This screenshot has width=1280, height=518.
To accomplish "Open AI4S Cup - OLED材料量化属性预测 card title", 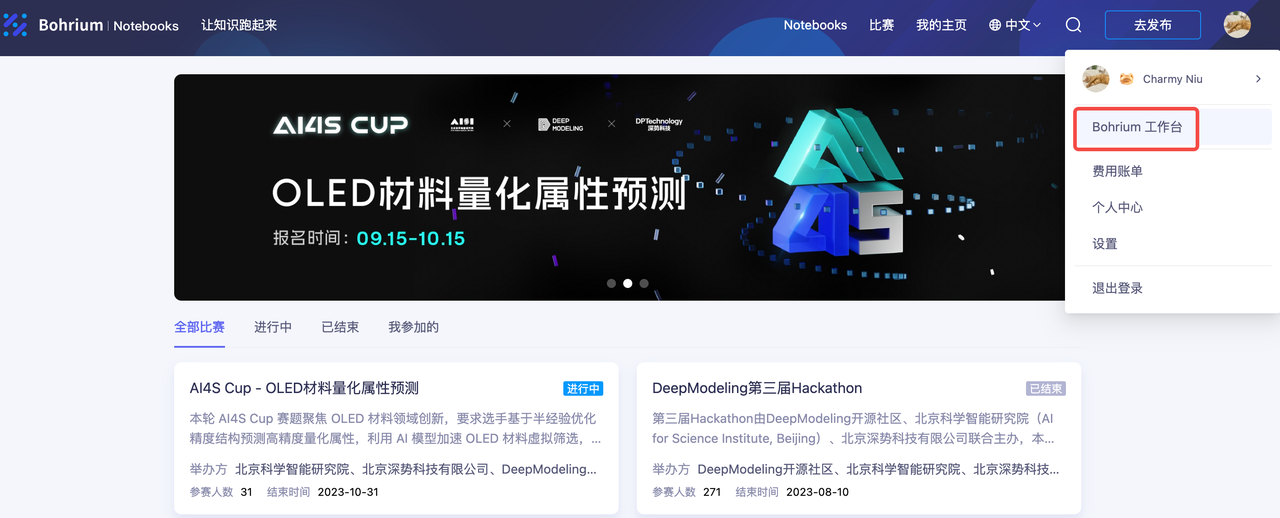I will (304, 388).
